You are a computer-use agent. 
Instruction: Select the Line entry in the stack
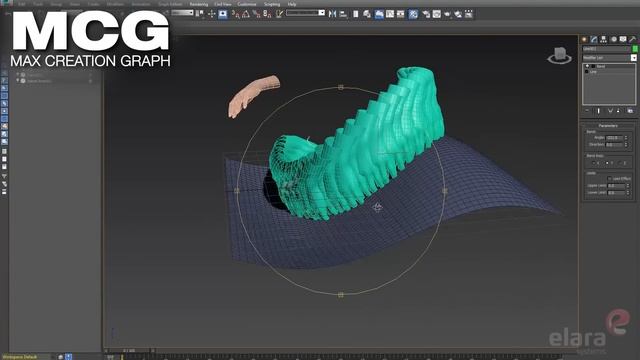tap(593, 71)
